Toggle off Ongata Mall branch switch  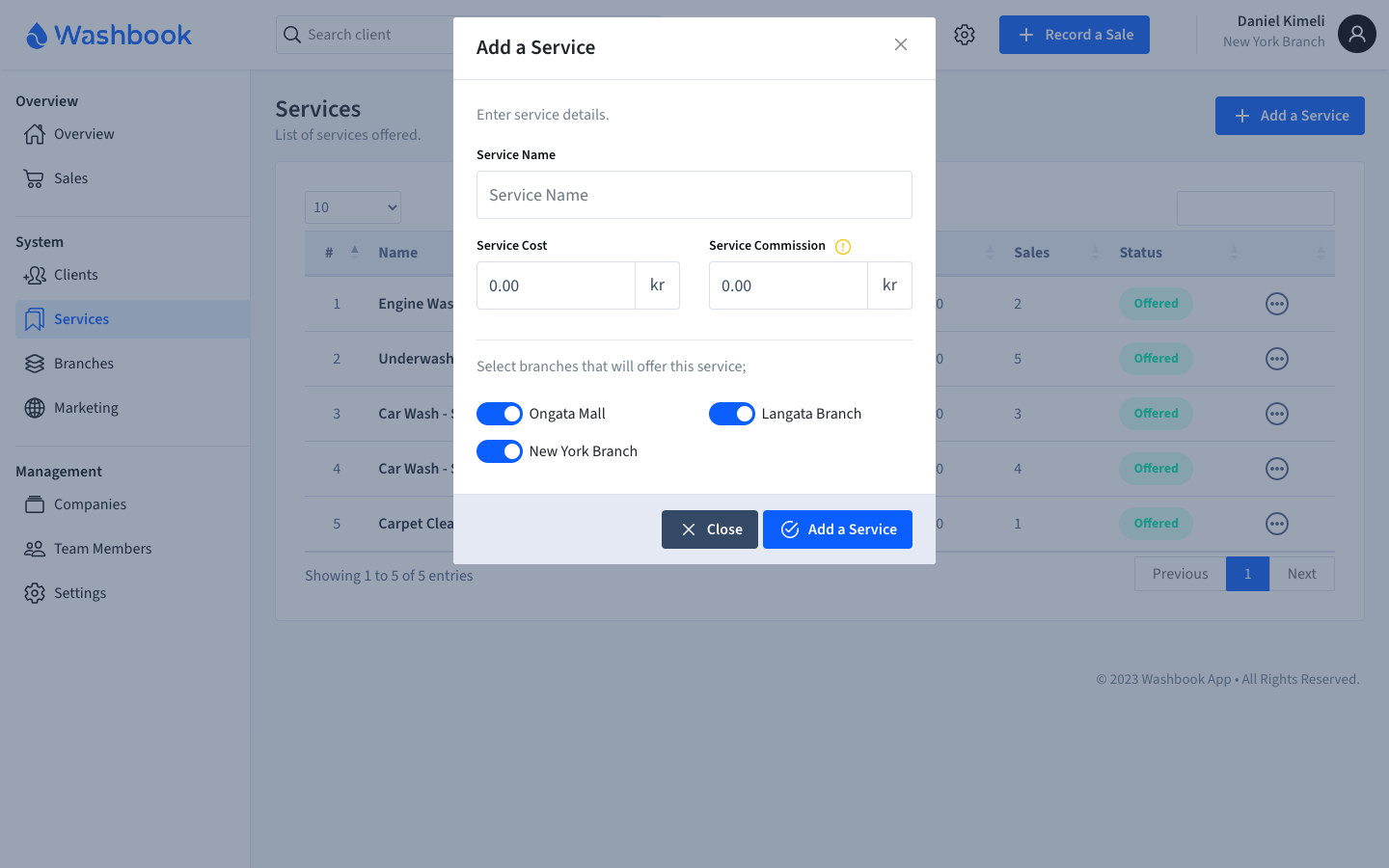500,414
